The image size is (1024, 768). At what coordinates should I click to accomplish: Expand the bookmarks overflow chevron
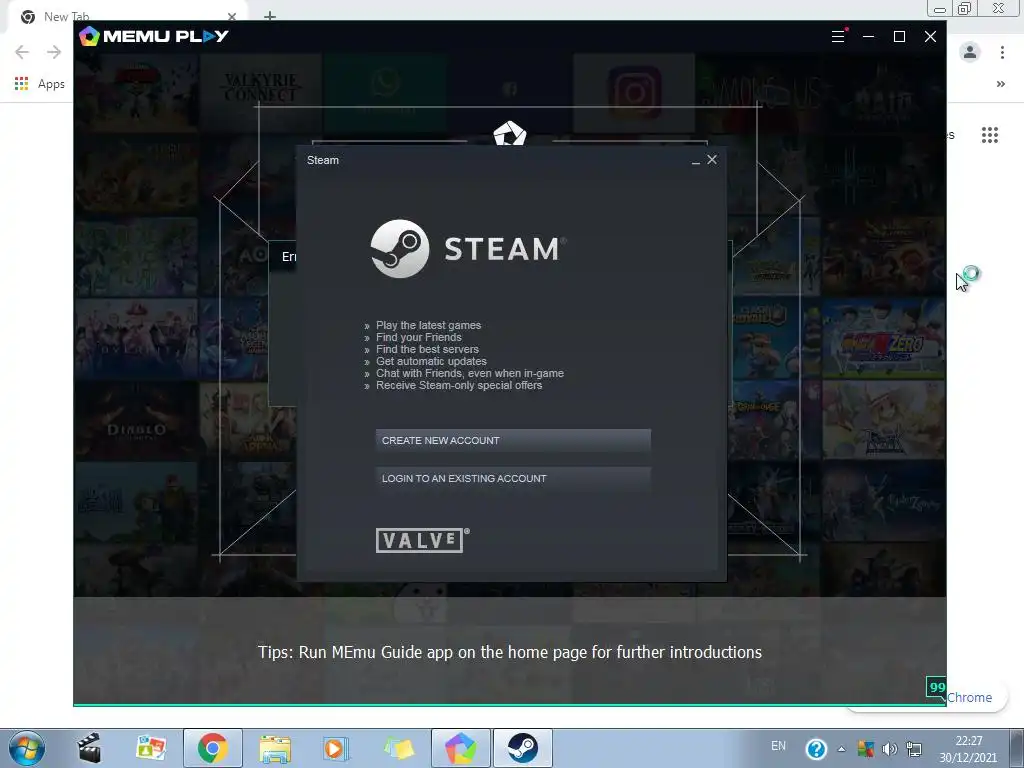point(1000,84)
